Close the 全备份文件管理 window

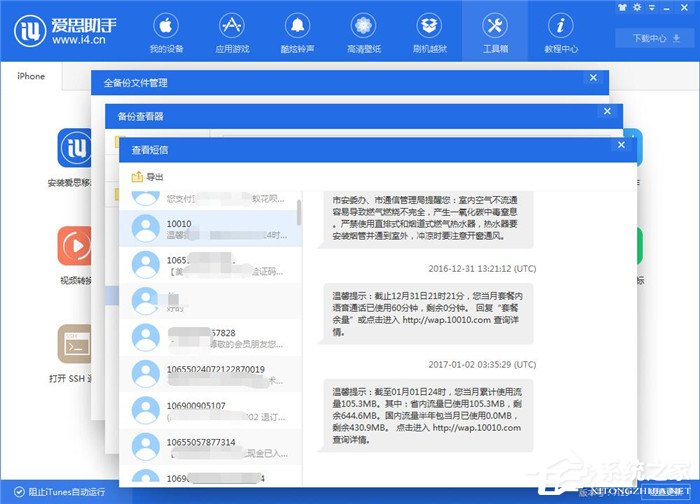(x=593, y=78)
